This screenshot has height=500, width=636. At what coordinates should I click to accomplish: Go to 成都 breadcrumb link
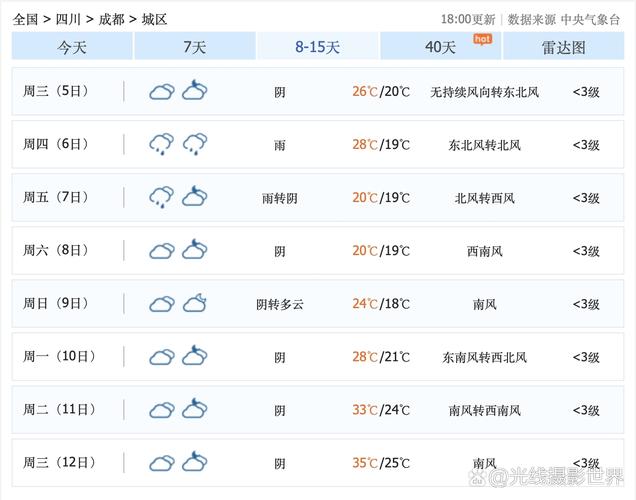(111, 19)
